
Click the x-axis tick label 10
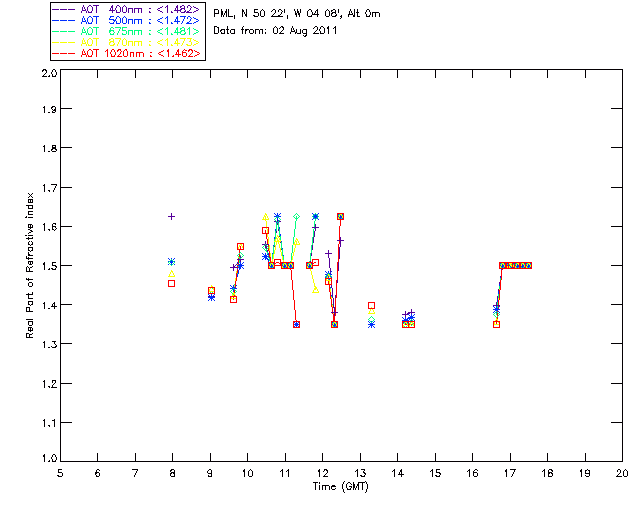(247, 473)
